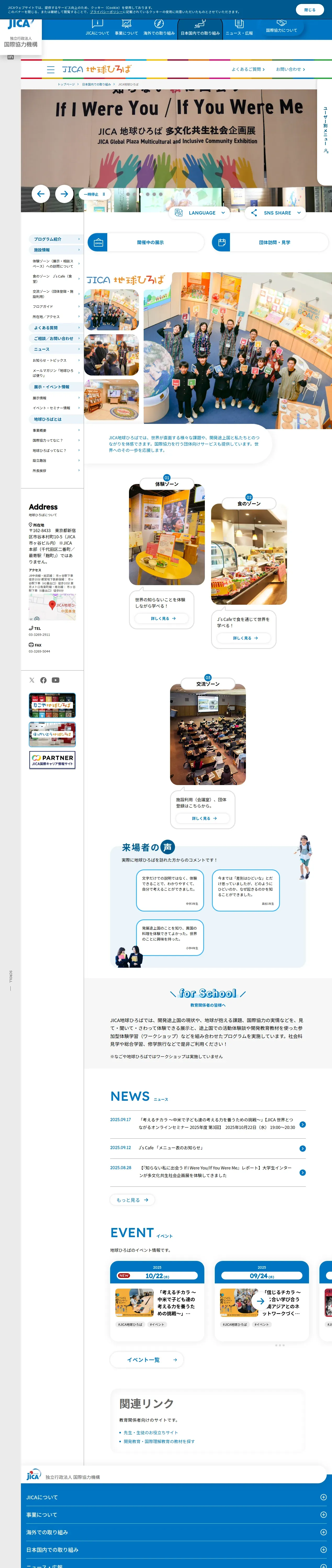Open the YouTube icon in sidebar
332x1568 pixels.
(55, 681)
